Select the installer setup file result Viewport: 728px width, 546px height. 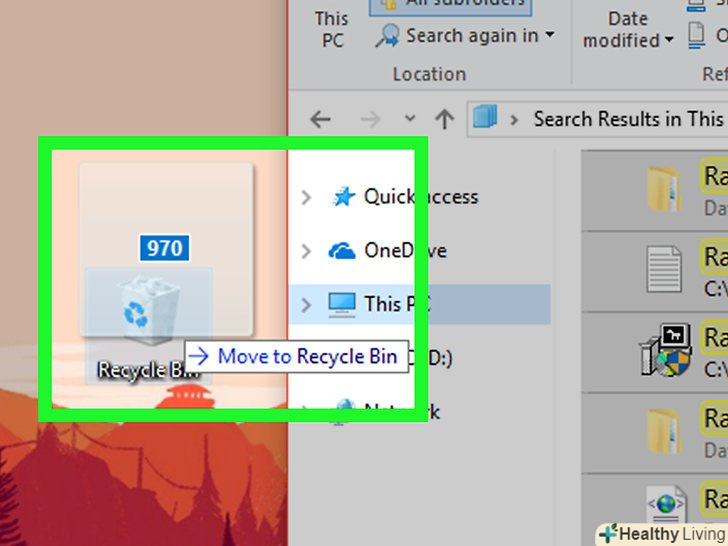tap(655, 351)
